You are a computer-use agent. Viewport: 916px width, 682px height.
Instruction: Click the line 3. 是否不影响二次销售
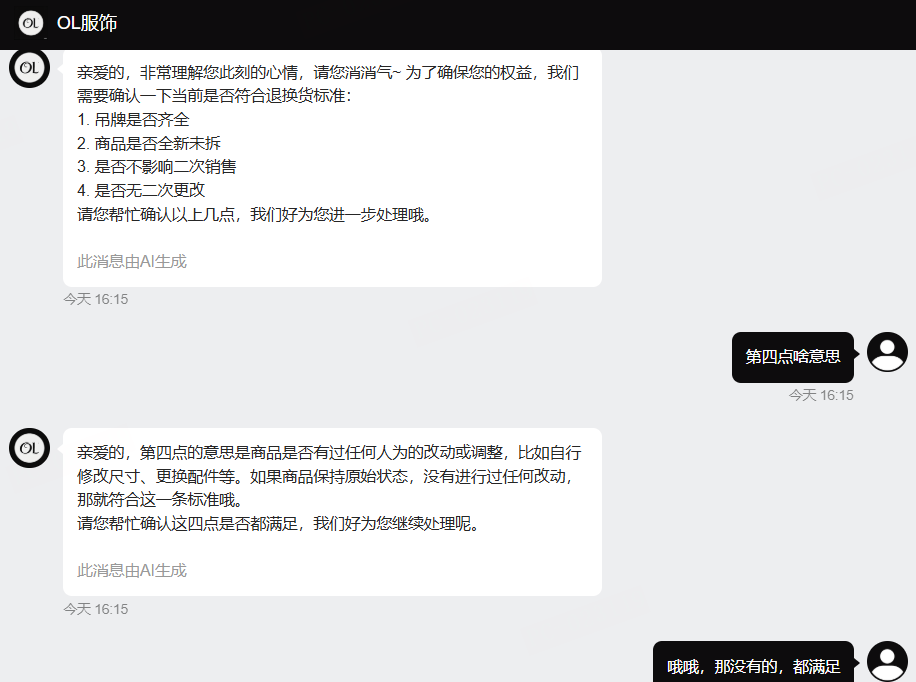(157, 167)
